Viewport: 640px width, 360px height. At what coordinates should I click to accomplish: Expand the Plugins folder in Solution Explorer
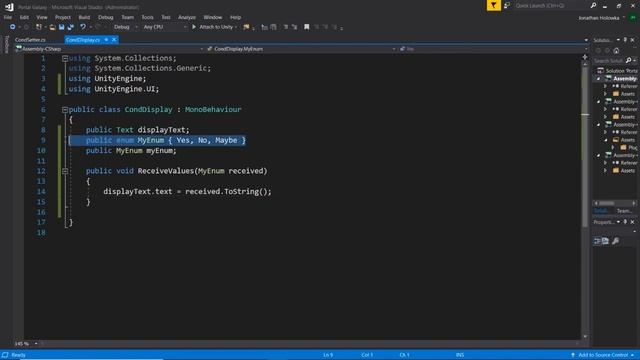tap(613, 147)
